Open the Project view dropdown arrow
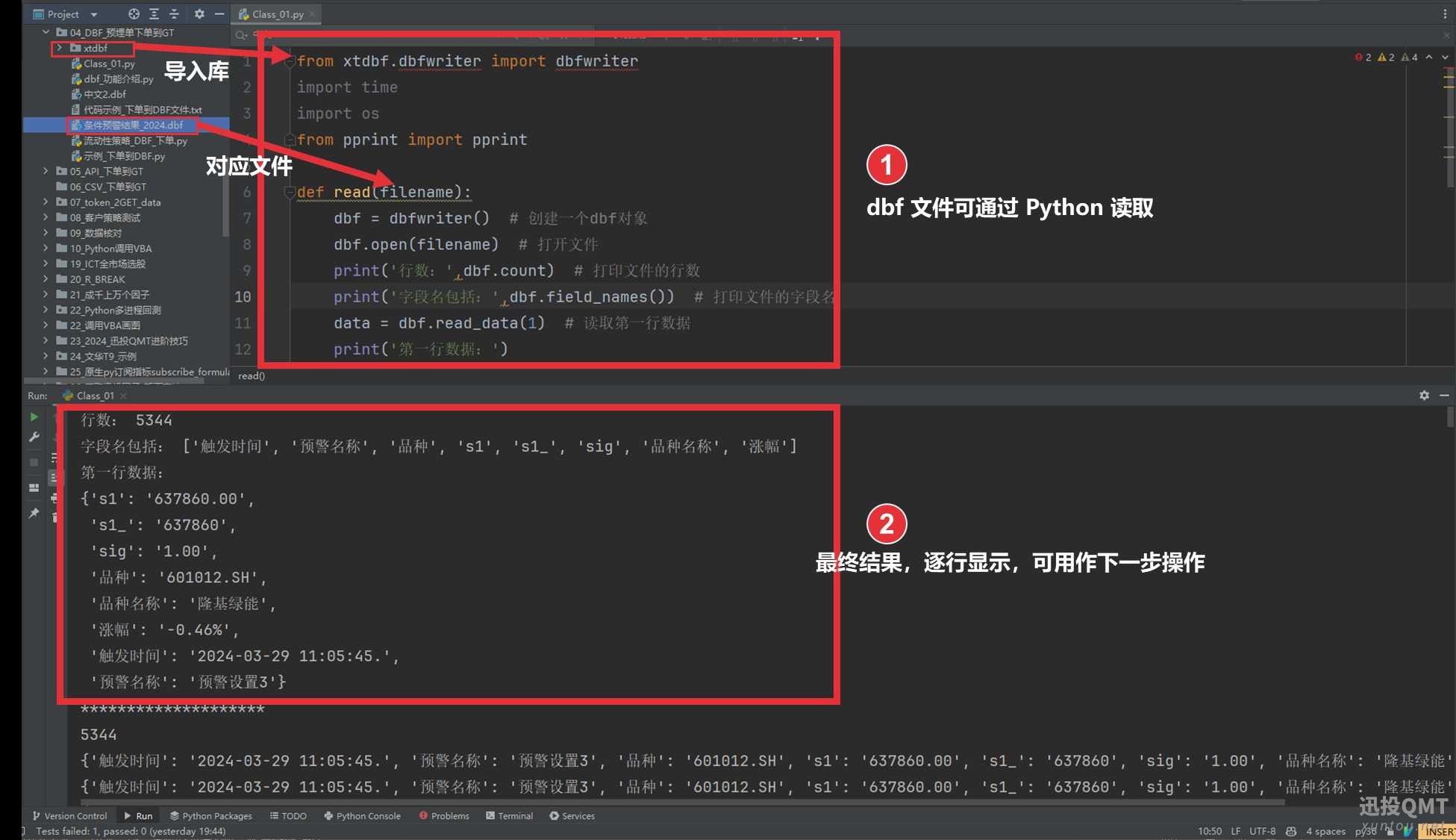 pos(94,14)
